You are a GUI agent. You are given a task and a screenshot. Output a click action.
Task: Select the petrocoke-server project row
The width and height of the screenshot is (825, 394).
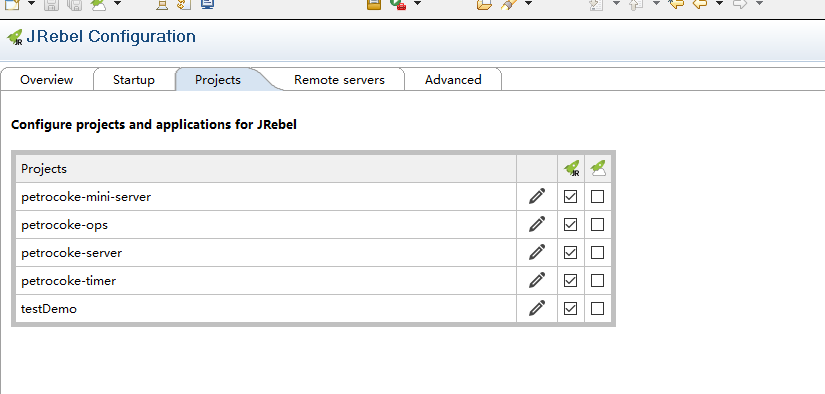click(266, 252)
